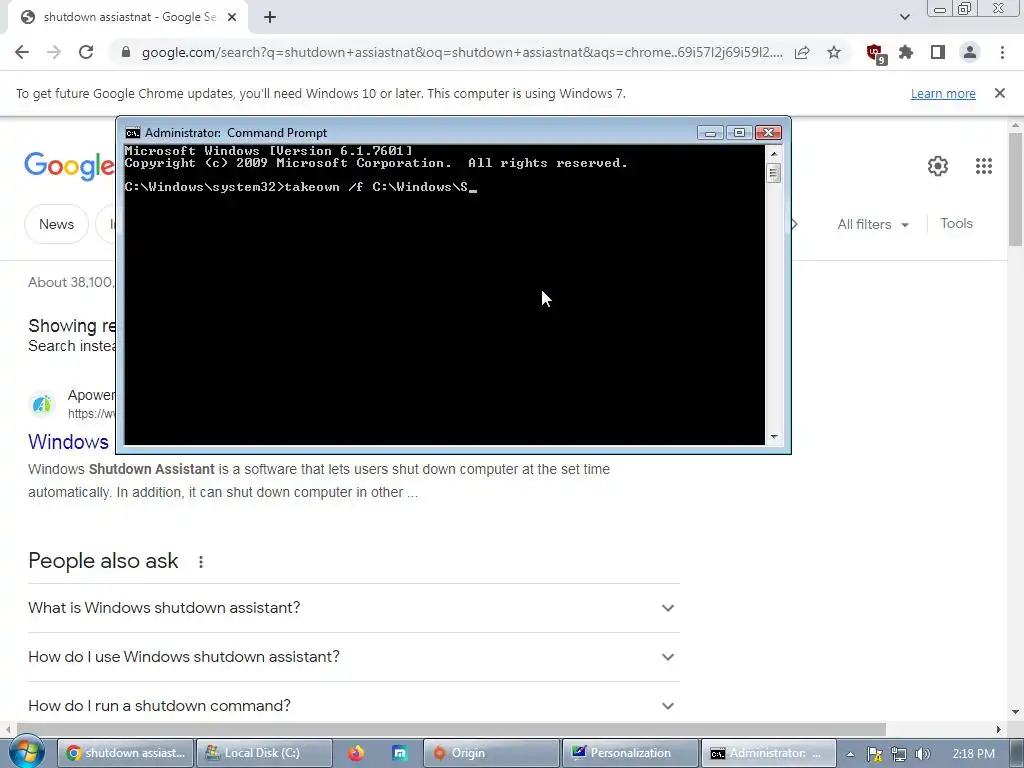The height and width of the screenshot is (768, 1024).
Task: Click the Chrome forward navigation arrow
Action: click(x=54, y=52)
